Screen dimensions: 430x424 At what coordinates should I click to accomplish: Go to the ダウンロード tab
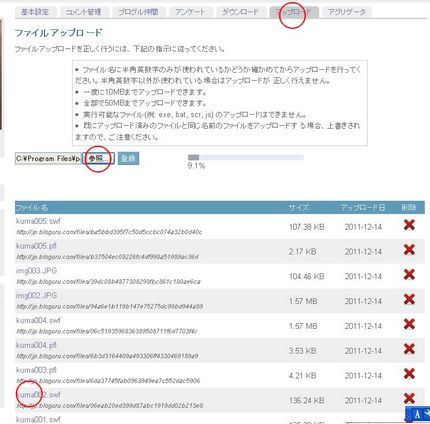tap(240, 12)
